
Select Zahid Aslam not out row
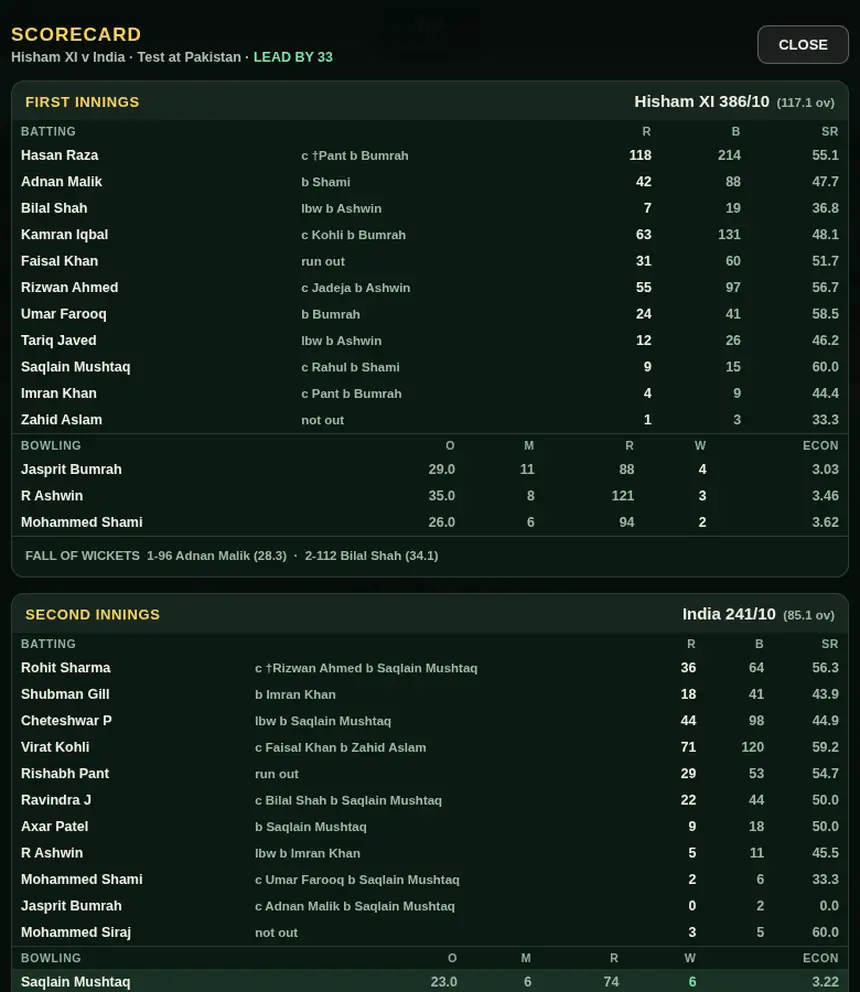(x=430, y=420)
